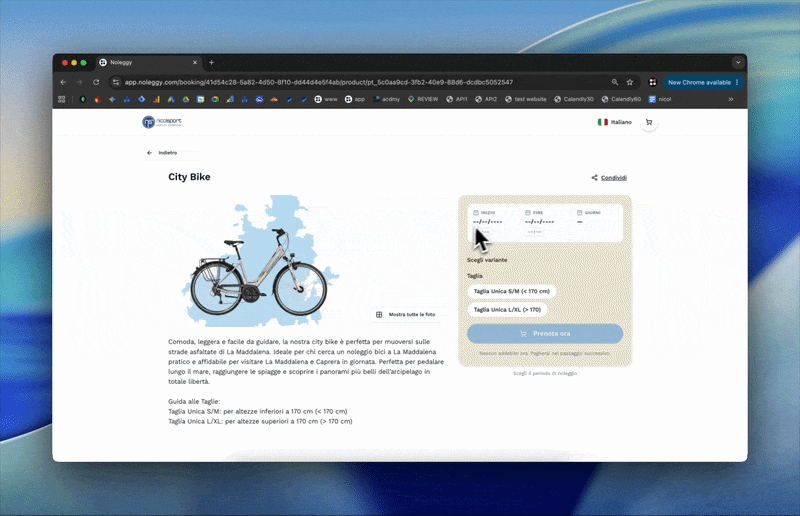
Task: Open the 'Calendly30' bookmark
Action: click(x=573, y=99)
